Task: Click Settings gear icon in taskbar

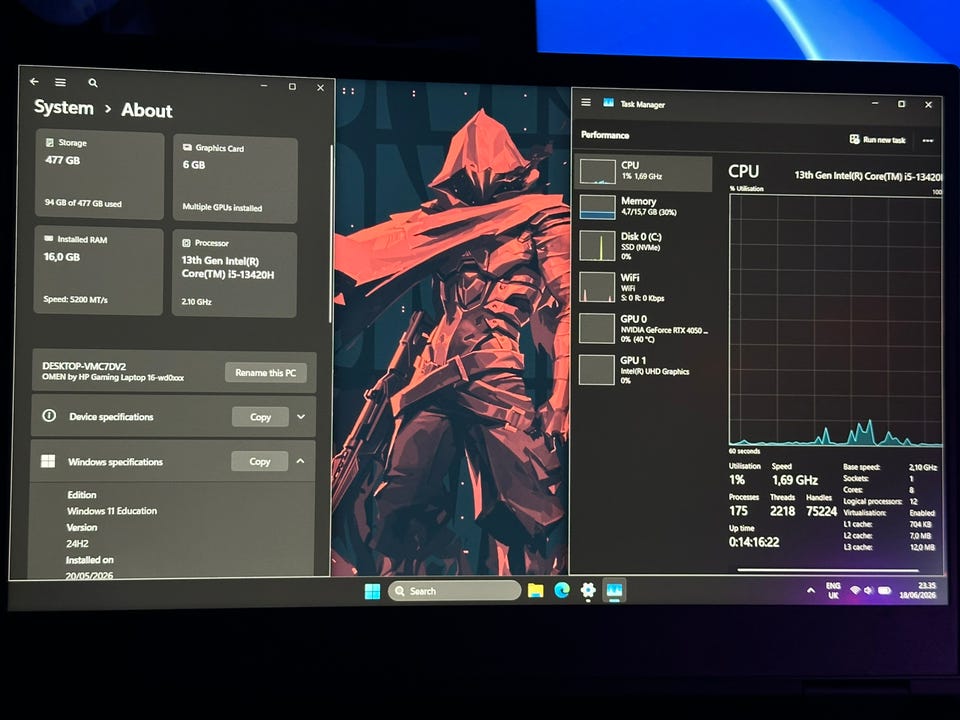Action: point(588,590)
